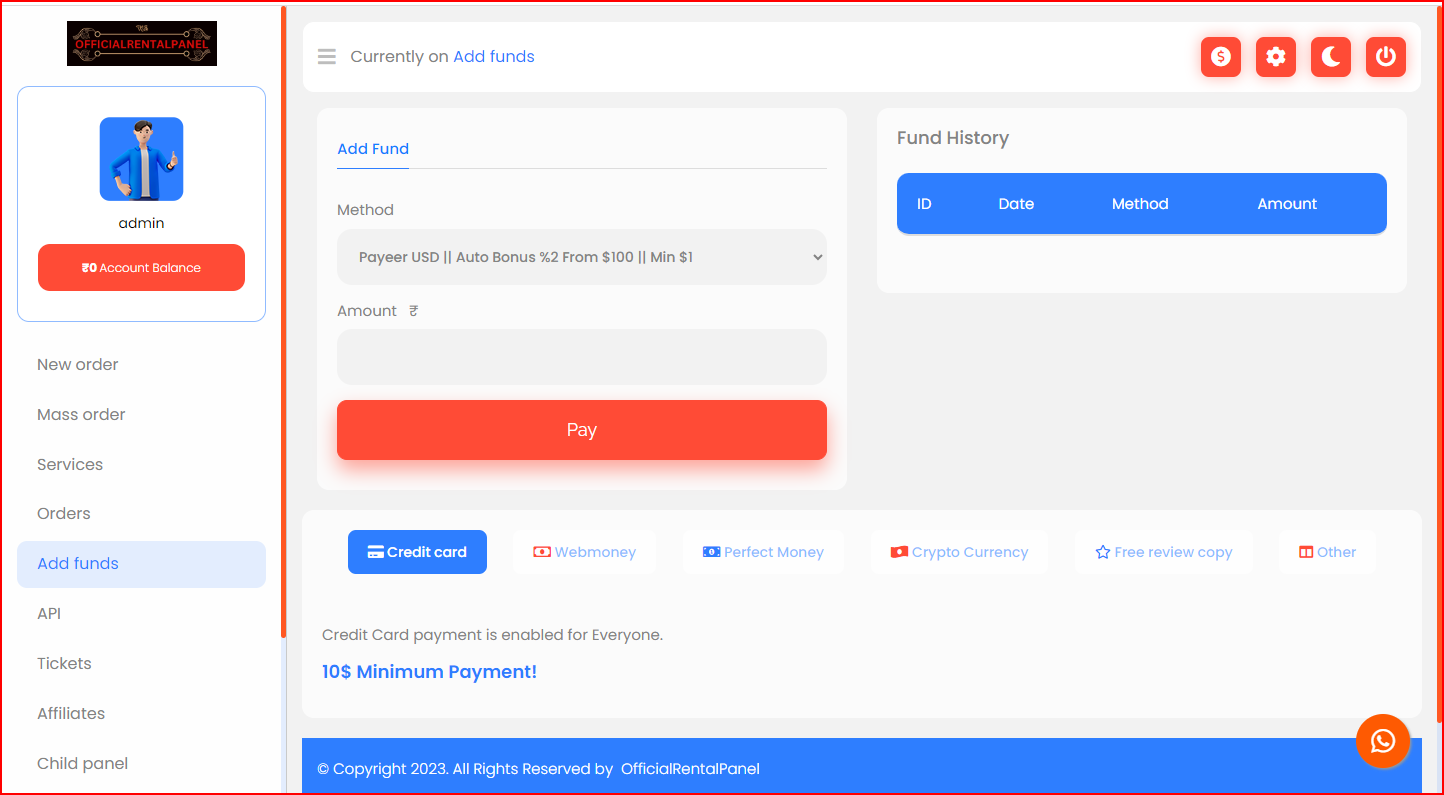Viewport: 1444px width, 795px height.
Task: Click the power logout icon
Action: click(x=1385, y=57)
